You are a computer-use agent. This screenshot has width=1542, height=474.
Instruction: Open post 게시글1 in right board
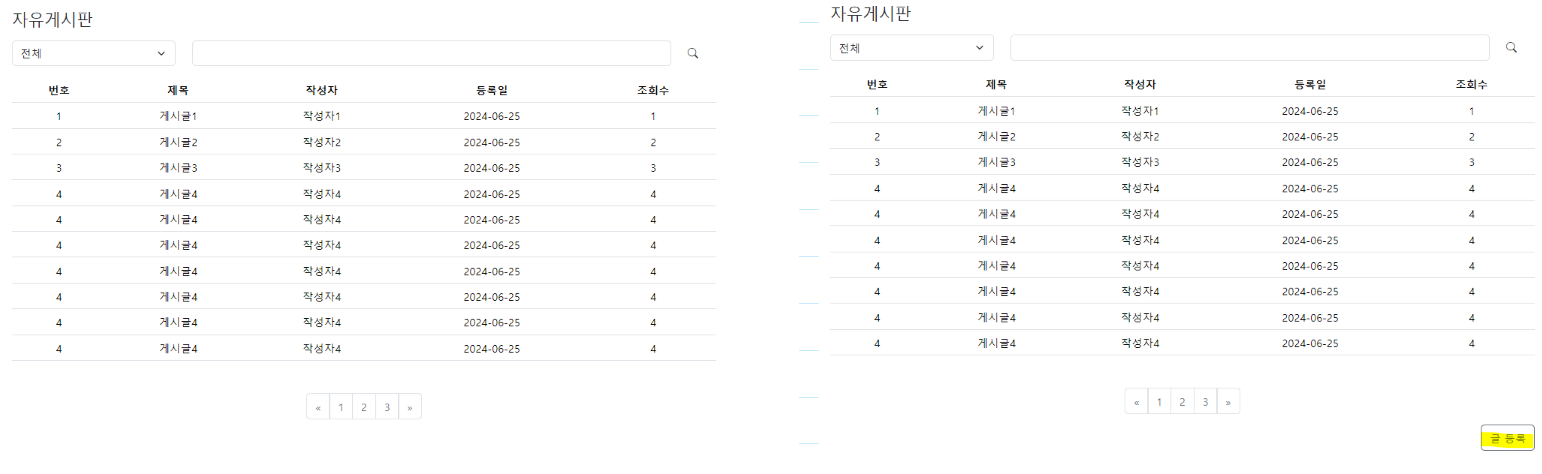click(996, 110)
